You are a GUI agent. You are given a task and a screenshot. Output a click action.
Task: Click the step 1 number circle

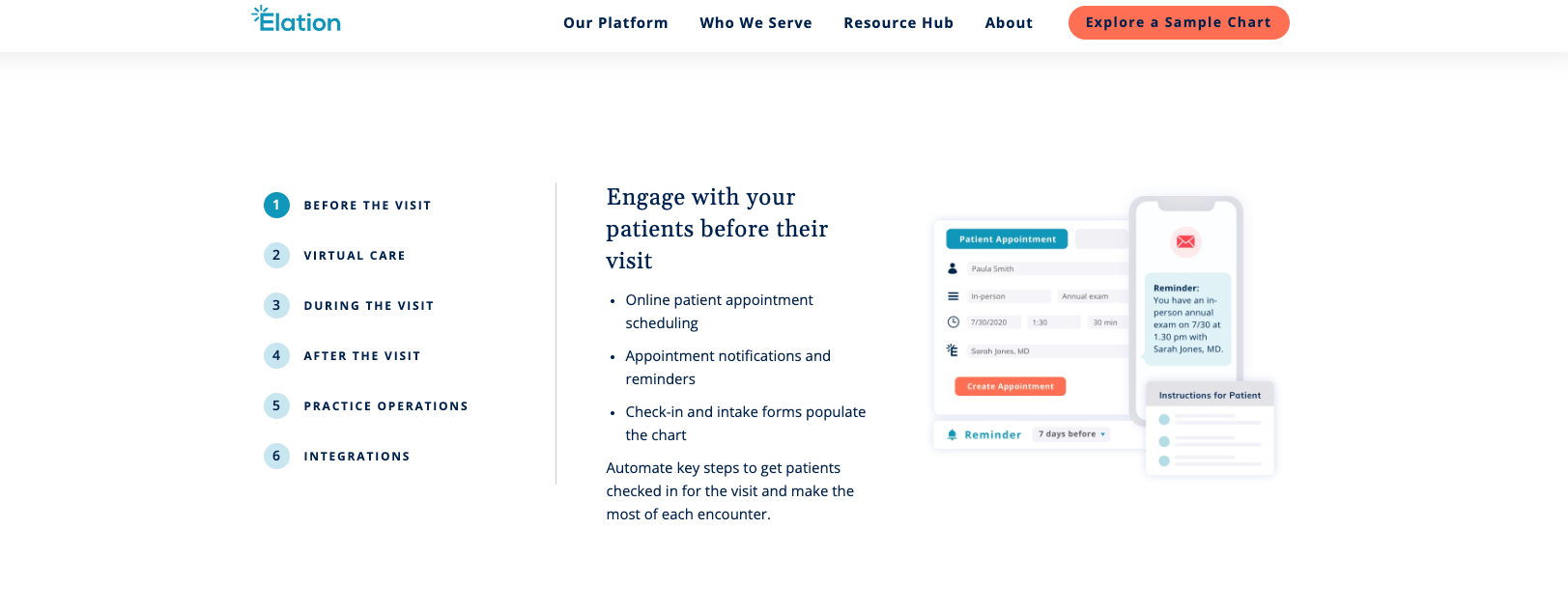[x=276, y=205]
